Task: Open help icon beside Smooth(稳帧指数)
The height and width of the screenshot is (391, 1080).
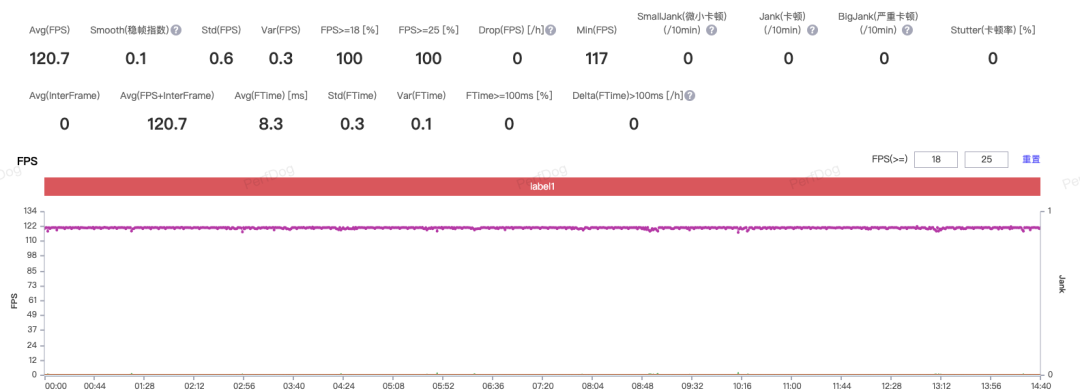Action: point(176,30)
